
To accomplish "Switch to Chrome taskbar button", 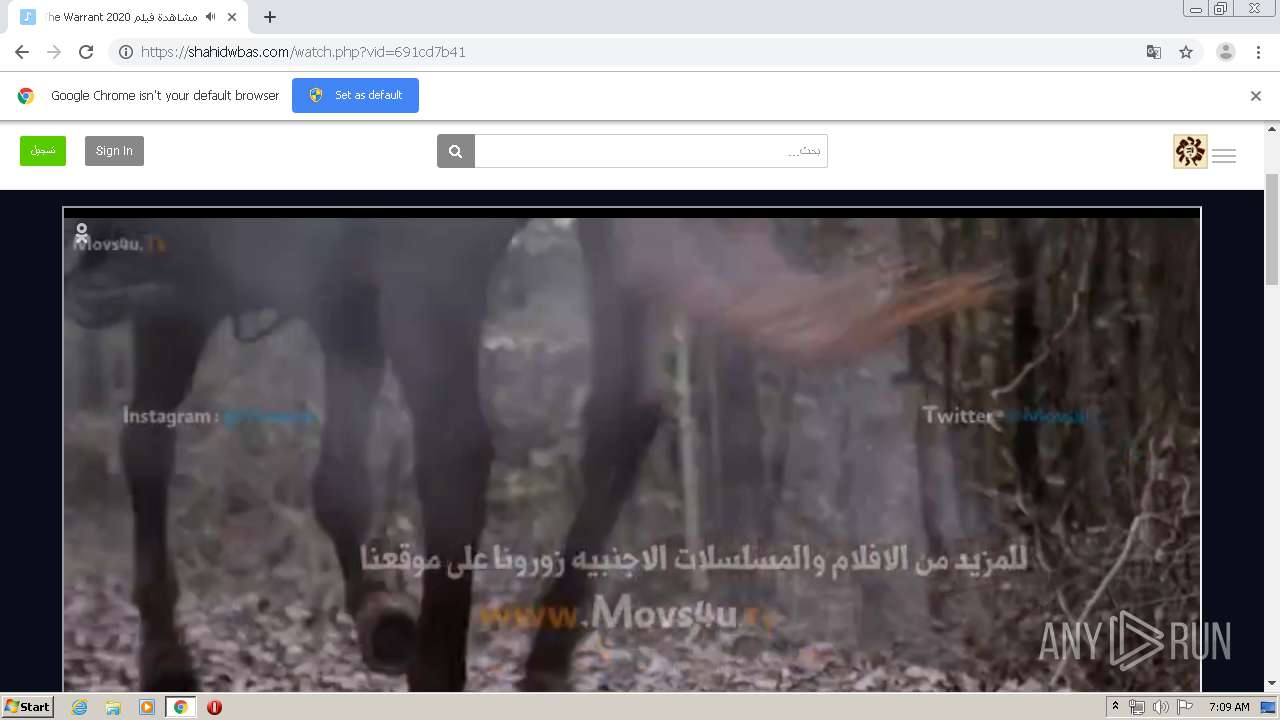I will tap(180, 707).
